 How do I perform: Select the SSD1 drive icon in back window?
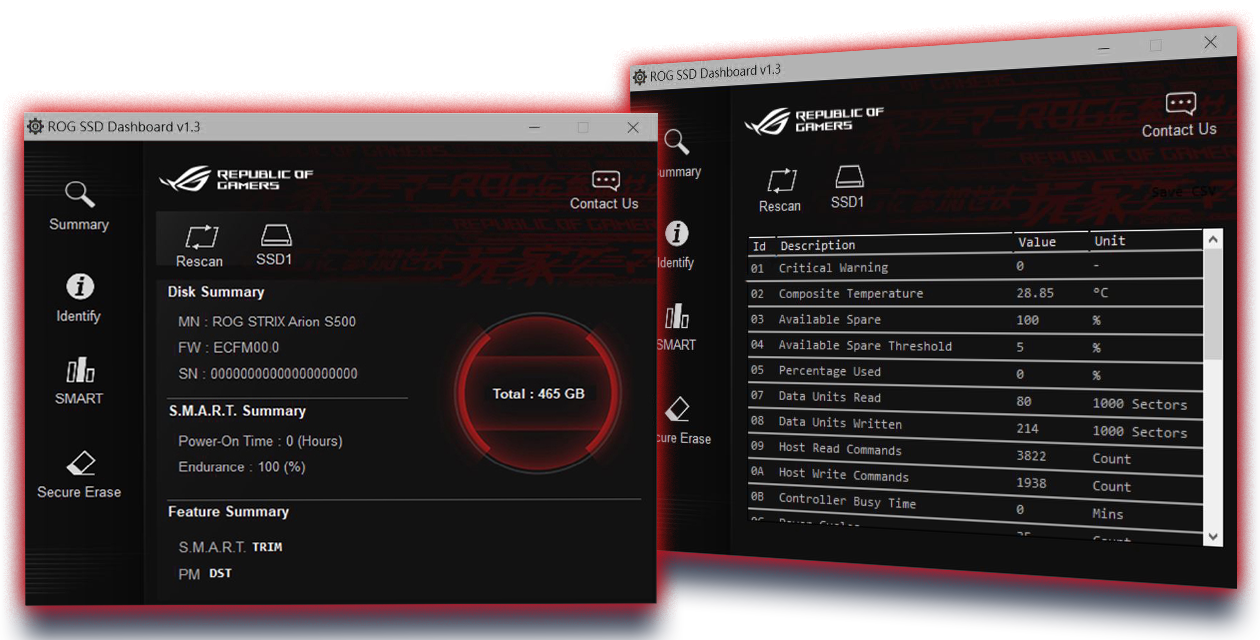coord(848,176)
